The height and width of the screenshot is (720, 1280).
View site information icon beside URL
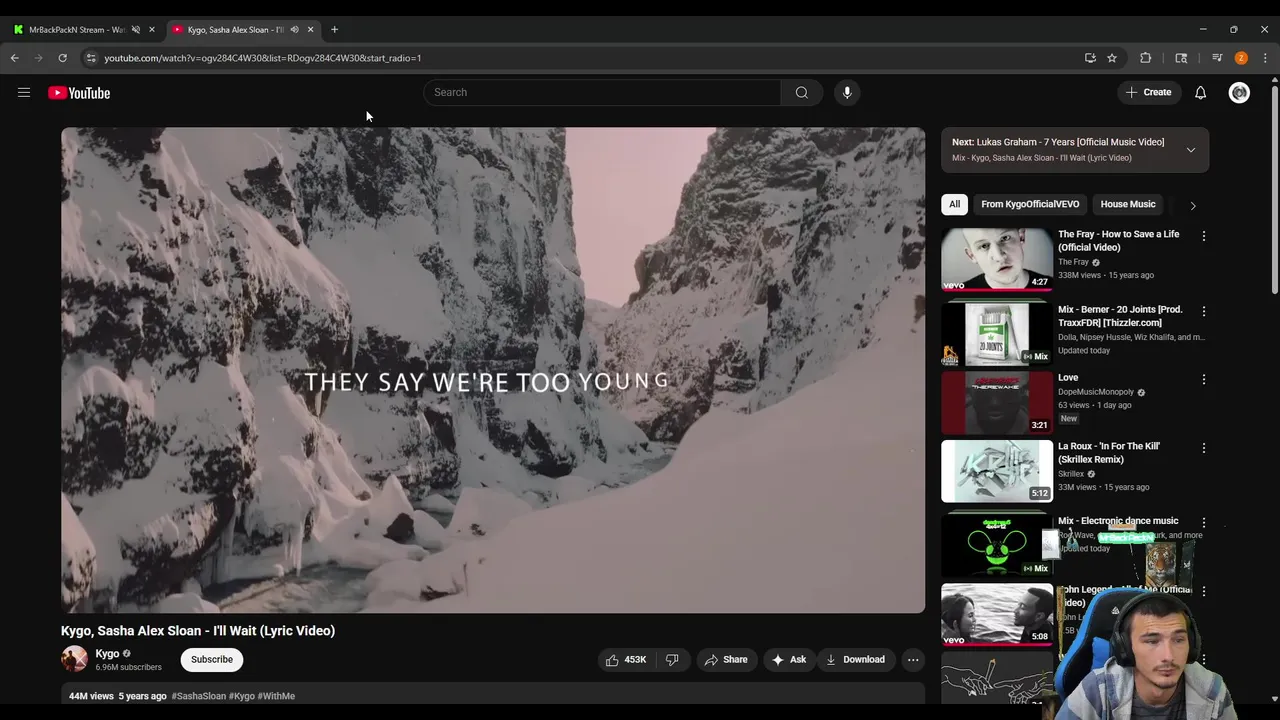pos(91,58)
